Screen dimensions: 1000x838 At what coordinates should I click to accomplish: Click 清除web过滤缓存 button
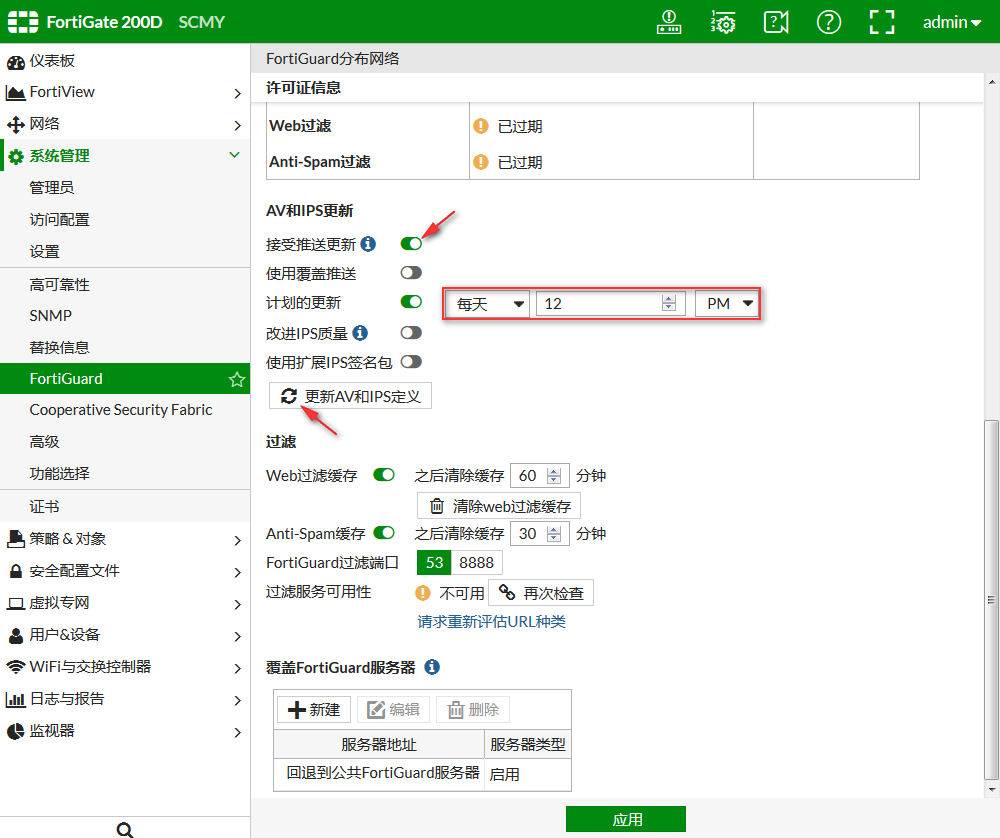click(499, 506)
